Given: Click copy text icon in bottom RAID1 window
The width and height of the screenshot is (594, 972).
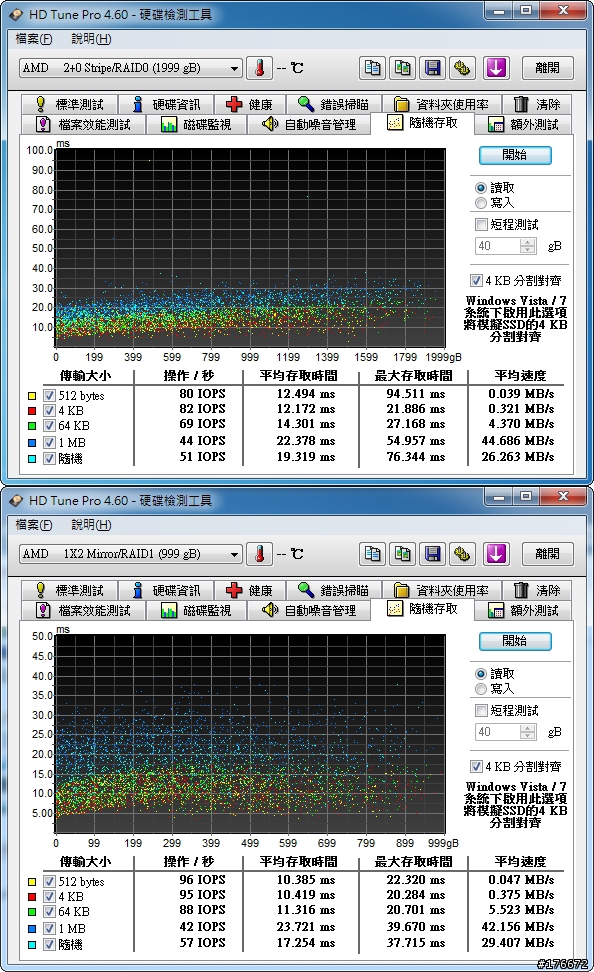Looking at the screenshot, I should [372, 554].
